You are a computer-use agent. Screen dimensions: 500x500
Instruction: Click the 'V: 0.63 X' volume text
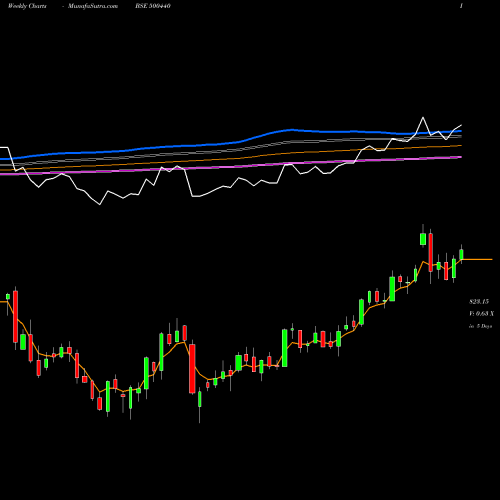(x=481, y=314)
